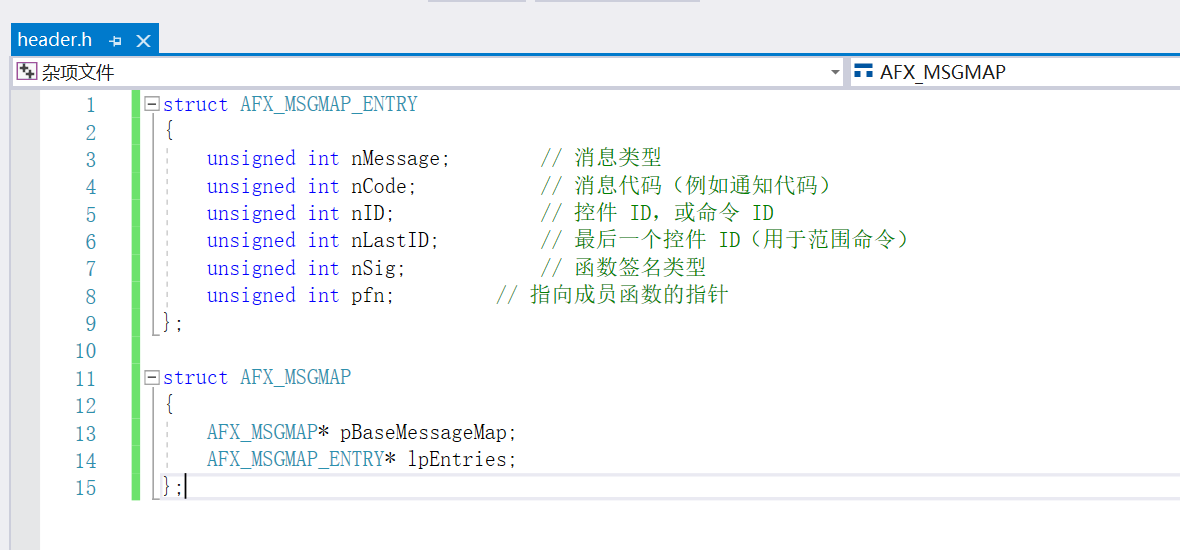Close the header.h tab
The width and height of the screenshot is (1180, 550).
point(143,41)
